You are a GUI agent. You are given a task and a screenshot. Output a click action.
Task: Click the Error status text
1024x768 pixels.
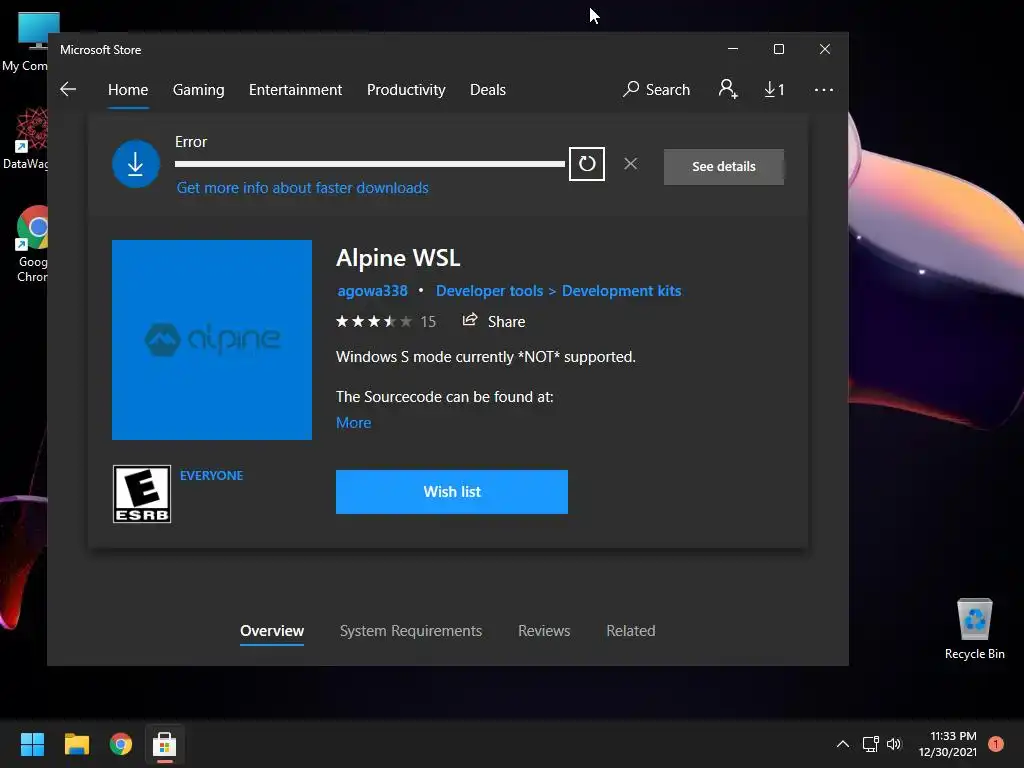pyautogui.click(x=191, y=142)
